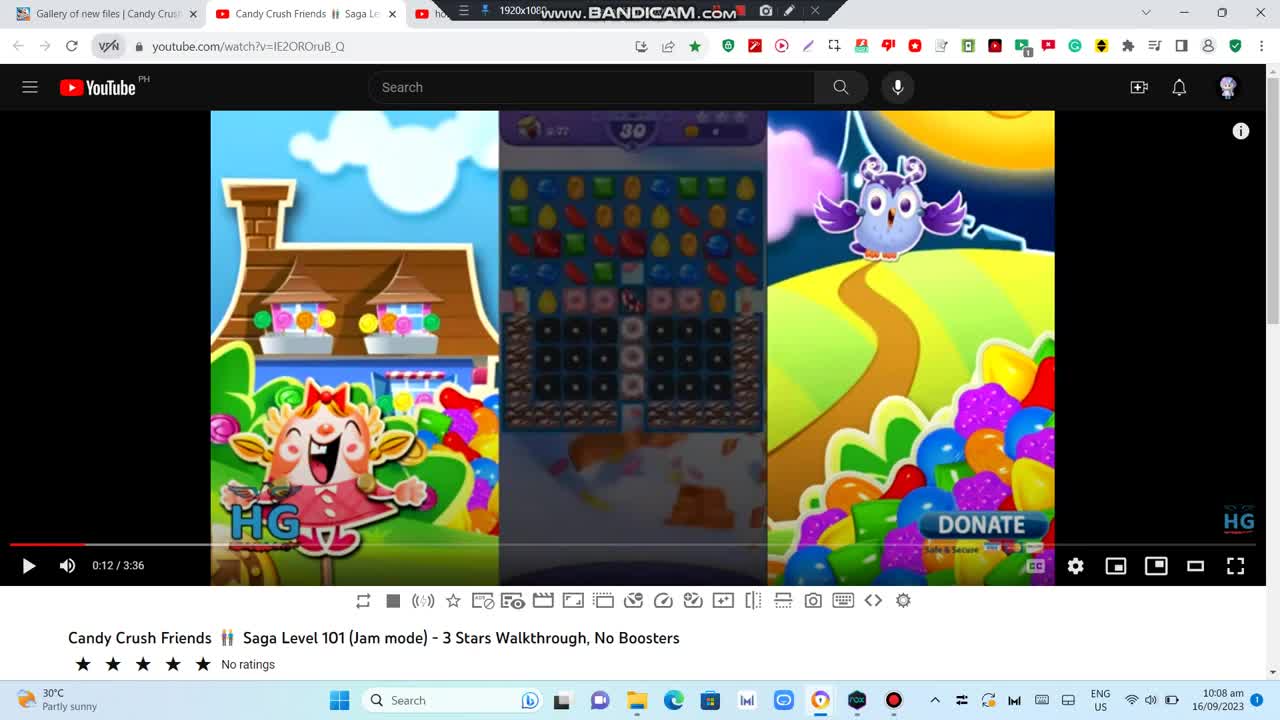The width and height of the screenshot is (1280, 720).
Task: Click the embed code brackets icon
Action: click(x=873, y=600)
